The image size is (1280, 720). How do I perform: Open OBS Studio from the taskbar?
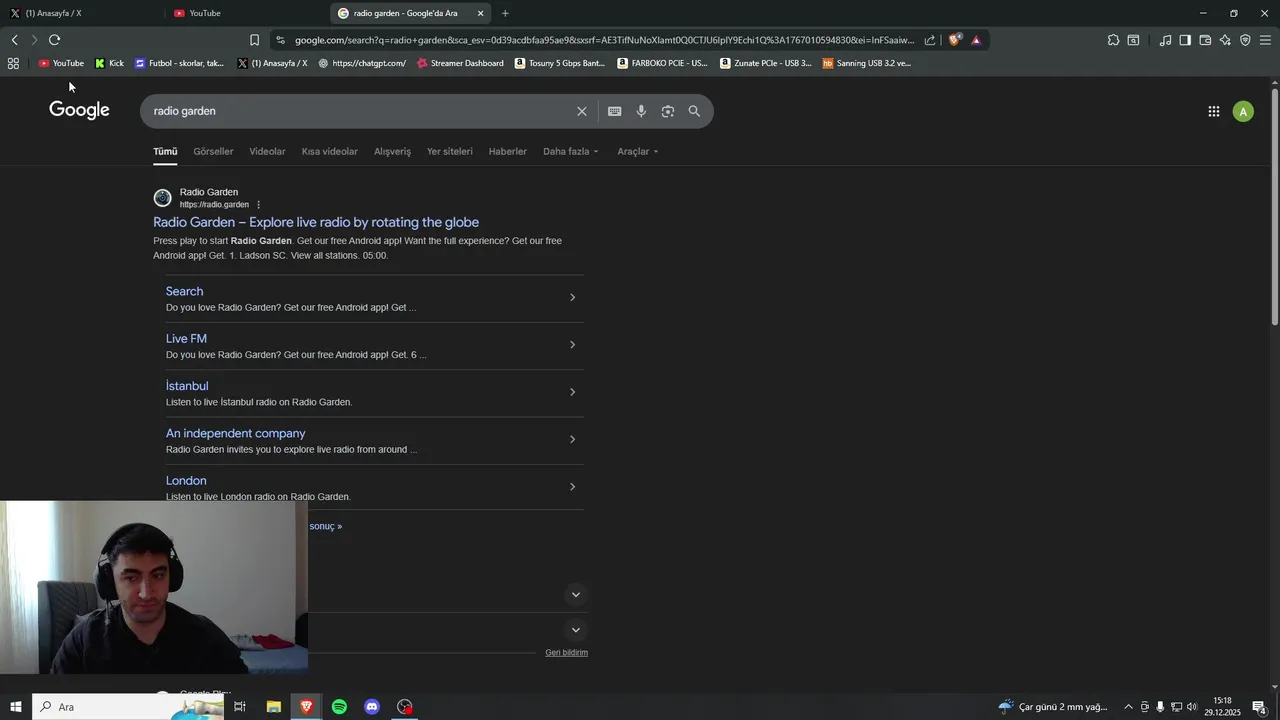point(405,707)
